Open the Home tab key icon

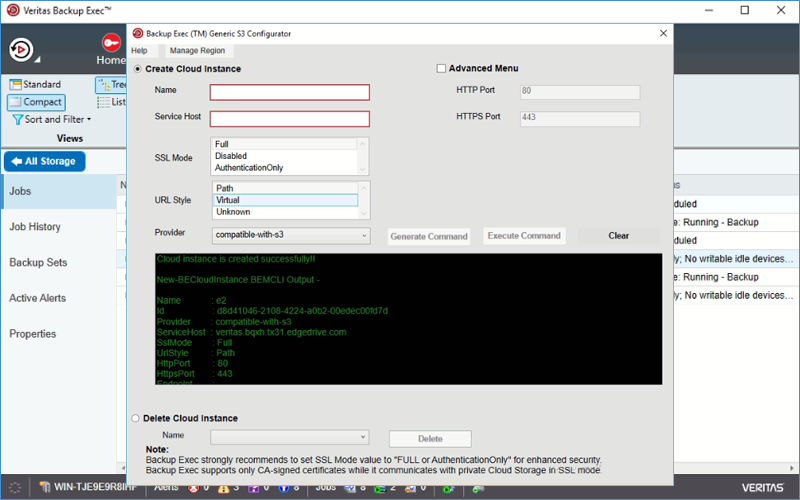(x=111, y=43)
